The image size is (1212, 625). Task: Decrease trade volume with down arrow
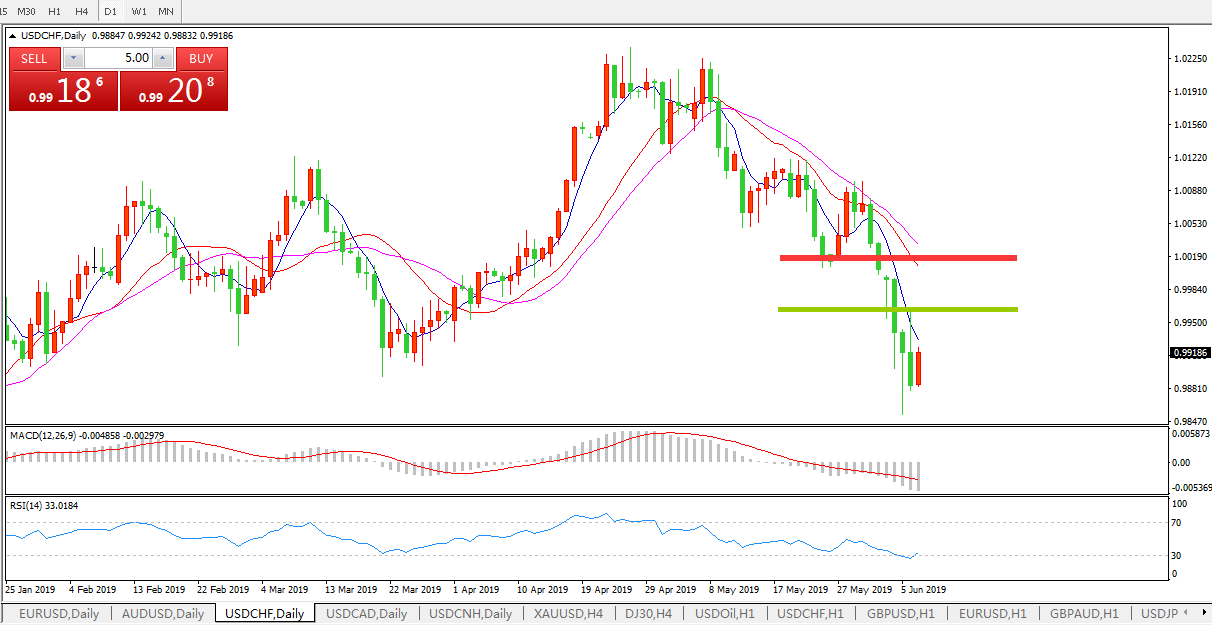coord(71,59)
